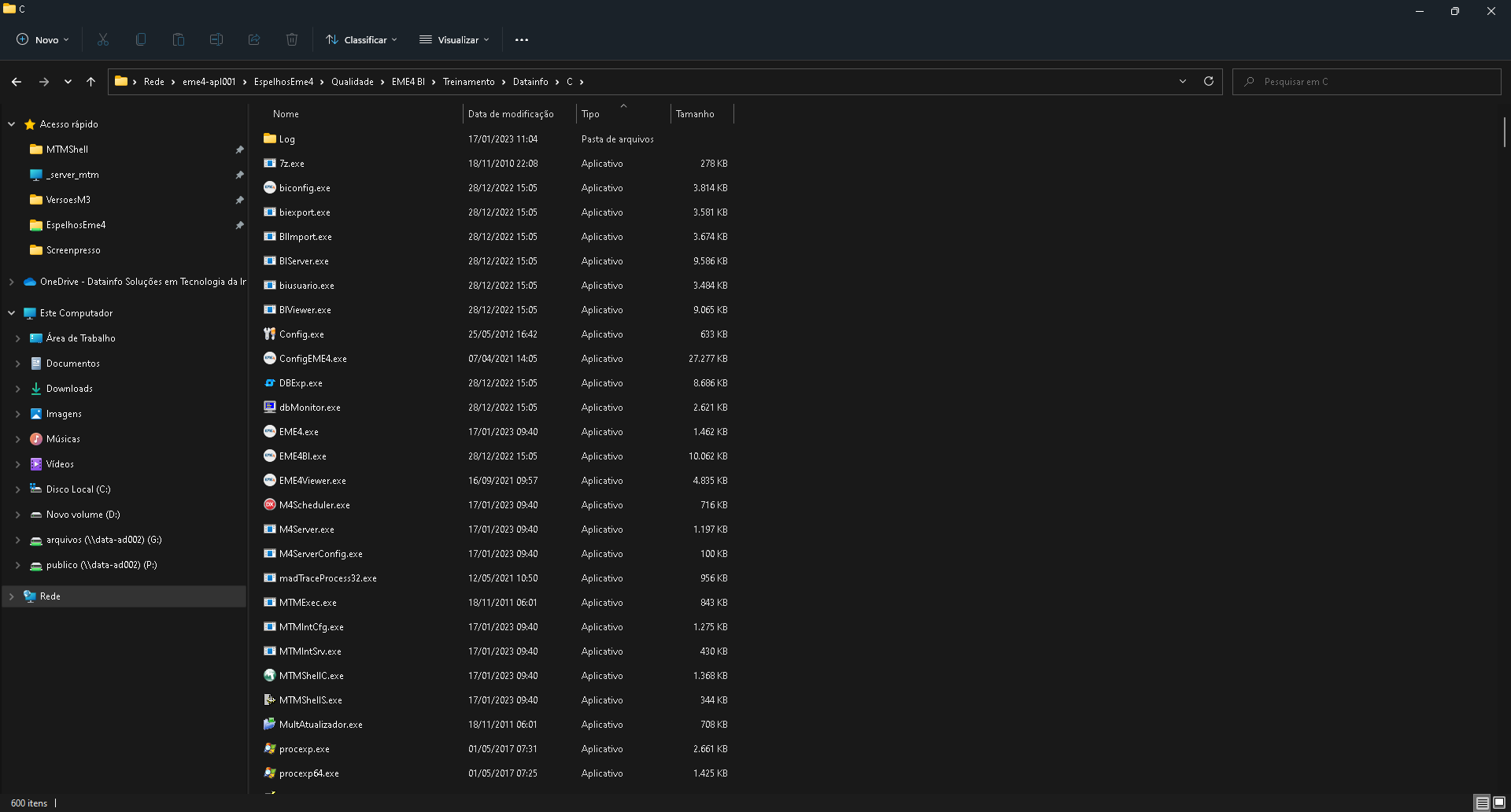Select the biconfig.exe file icon
This screenshot has width=1511, height=812.
pos(270,187)
